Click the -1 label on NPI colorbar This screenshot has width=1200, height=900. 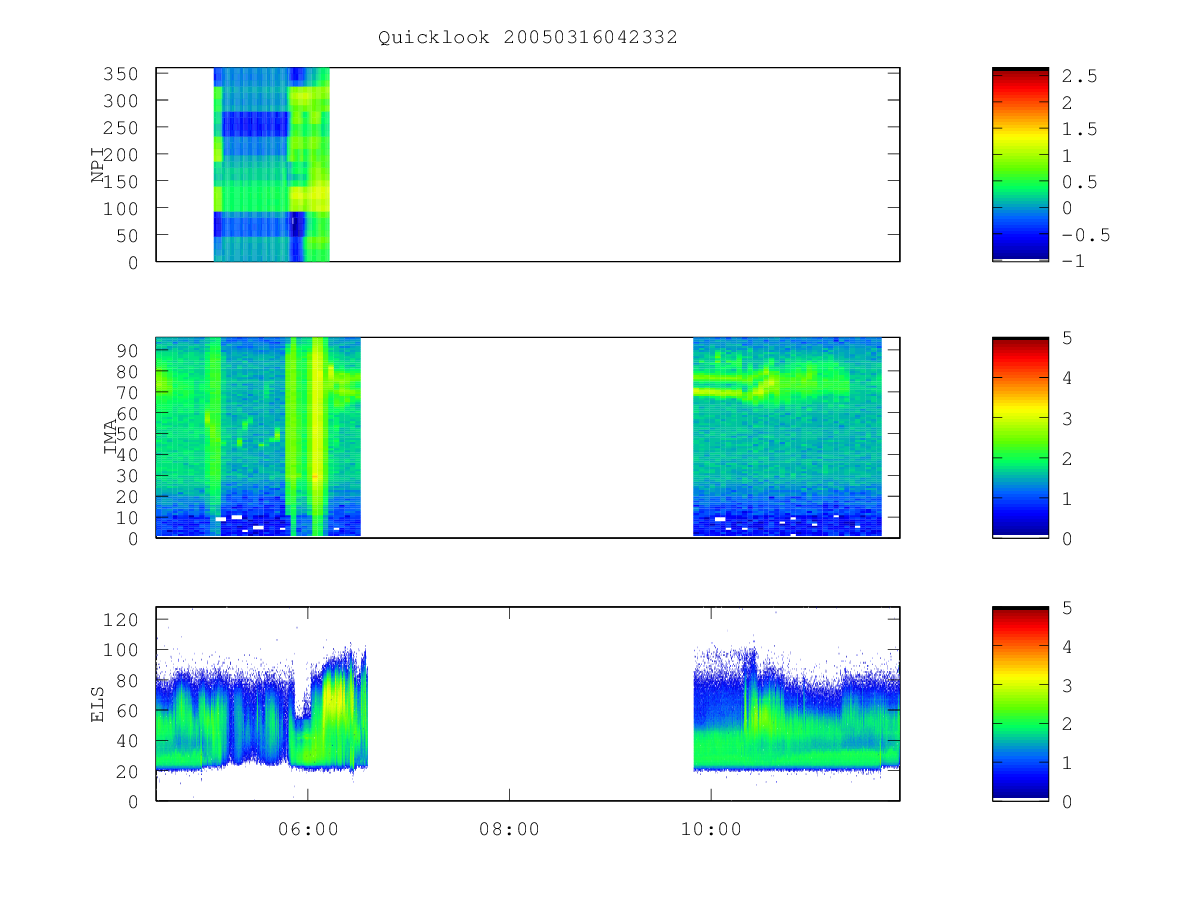click(1075, 261)
